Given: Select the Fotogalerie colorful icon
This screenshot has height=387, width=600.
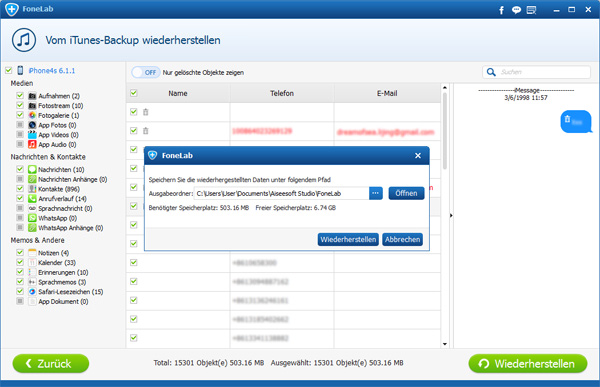Looking at the screenshot, I should tap(32, 115).
